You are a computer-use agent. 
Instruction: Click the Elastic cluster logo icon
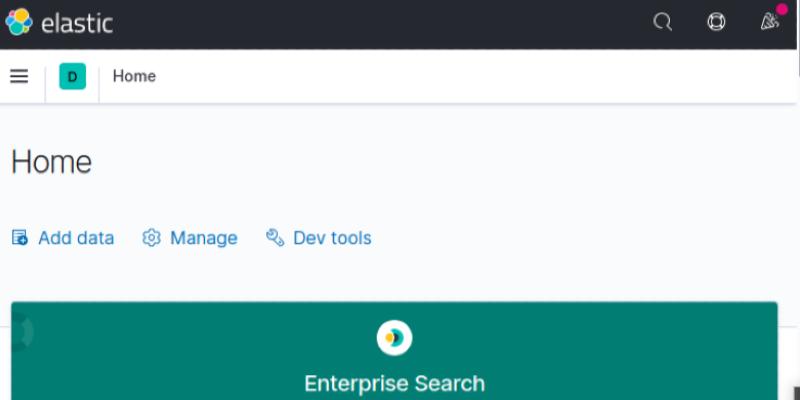tap(19, 22)
